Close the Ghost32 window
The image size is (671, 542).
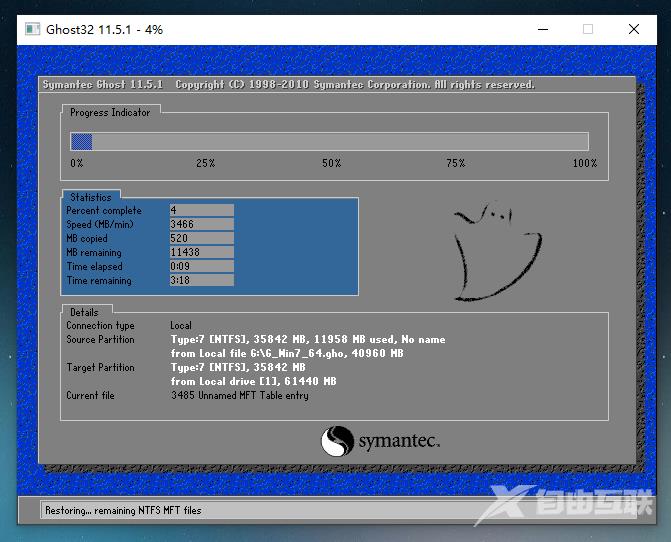point(634,29)
